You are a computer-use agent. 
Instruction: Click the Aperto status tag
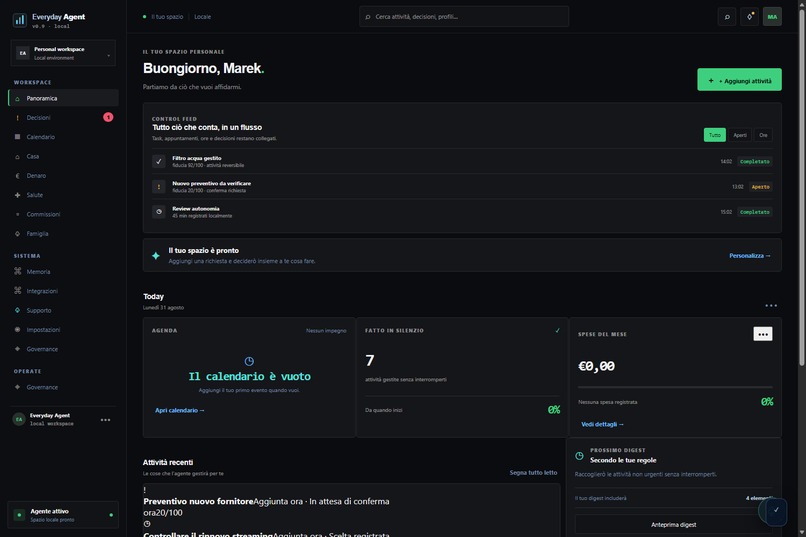[760, 187]
